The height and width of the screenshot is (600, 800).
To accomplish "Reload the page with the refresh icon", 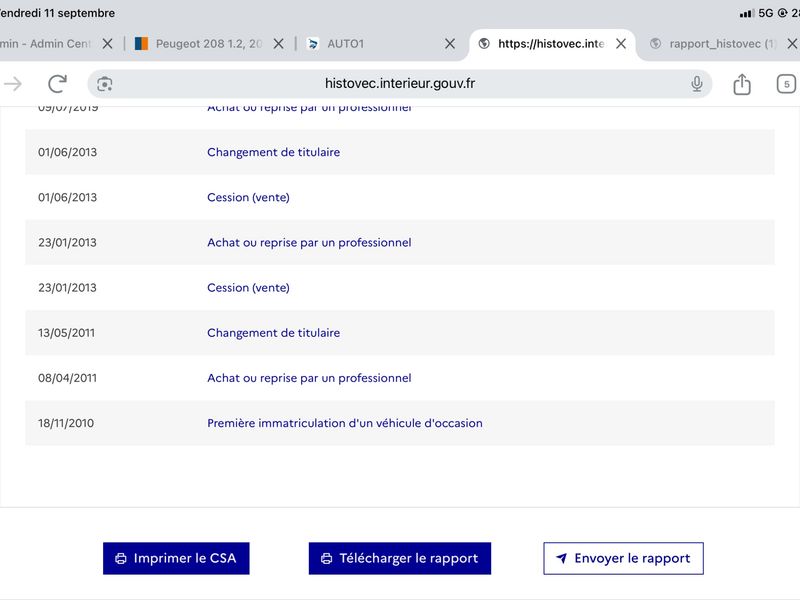I will 57,84.
